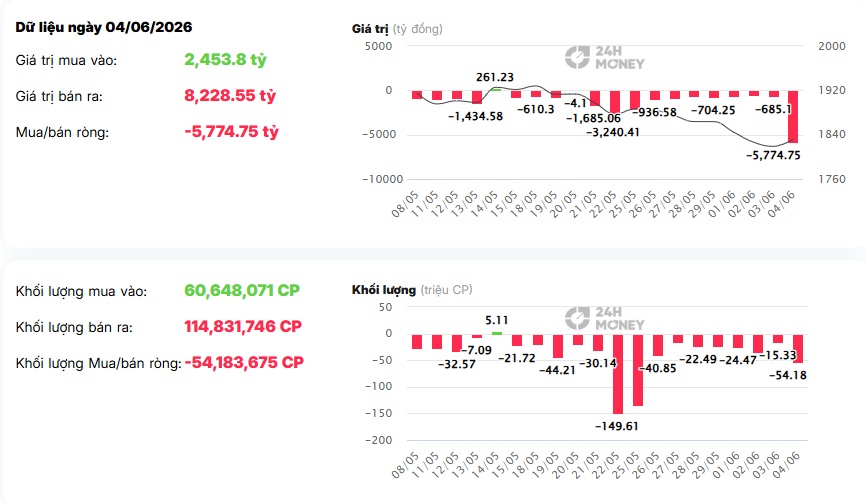865x504 pixels.
Task: Click the buy volume 60,648,071 CP figure
Action: pos(242,291)
